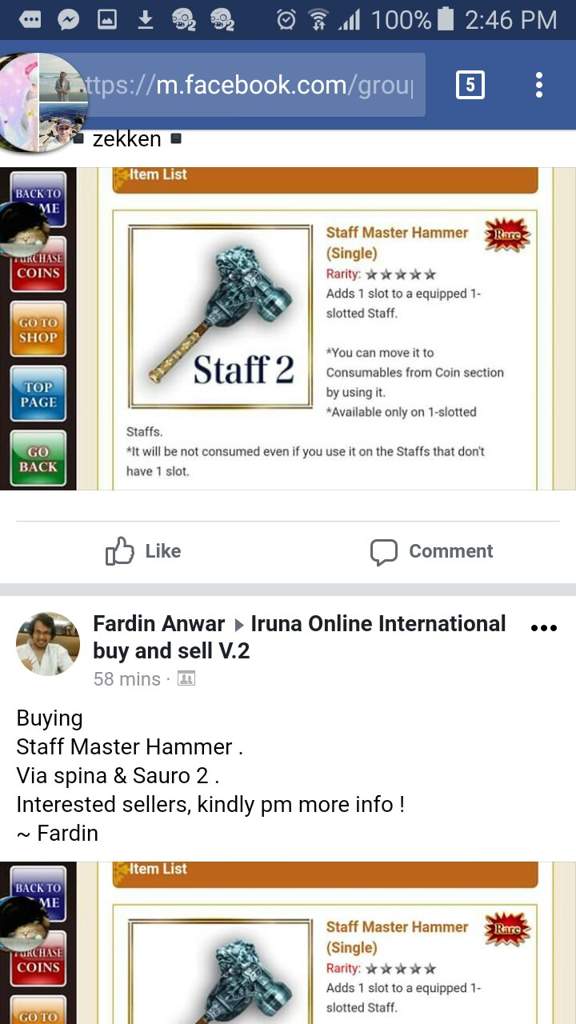Tap the red Rare badge on item card
This screenshot has width=576, height=1024.
pyautogui.click(x=507, y=235)
